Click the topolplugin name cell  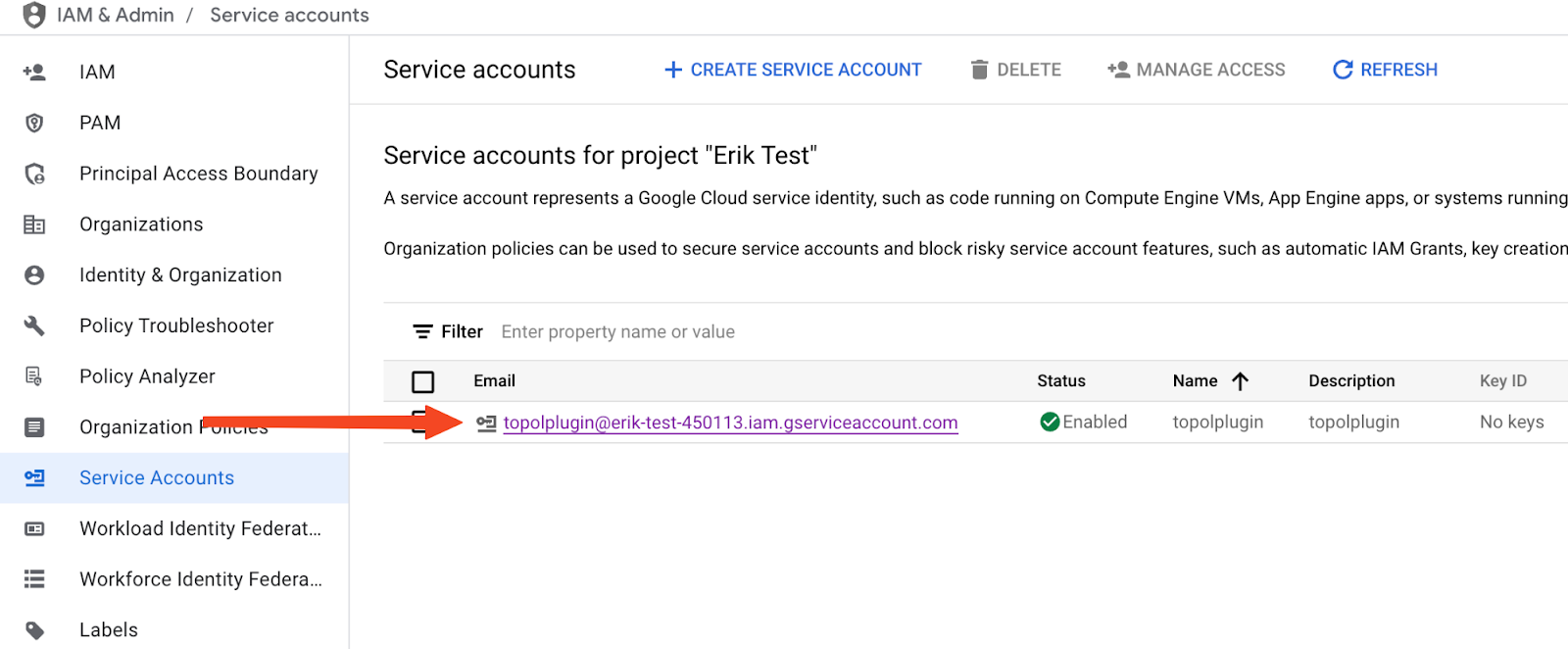(1218, 423)
